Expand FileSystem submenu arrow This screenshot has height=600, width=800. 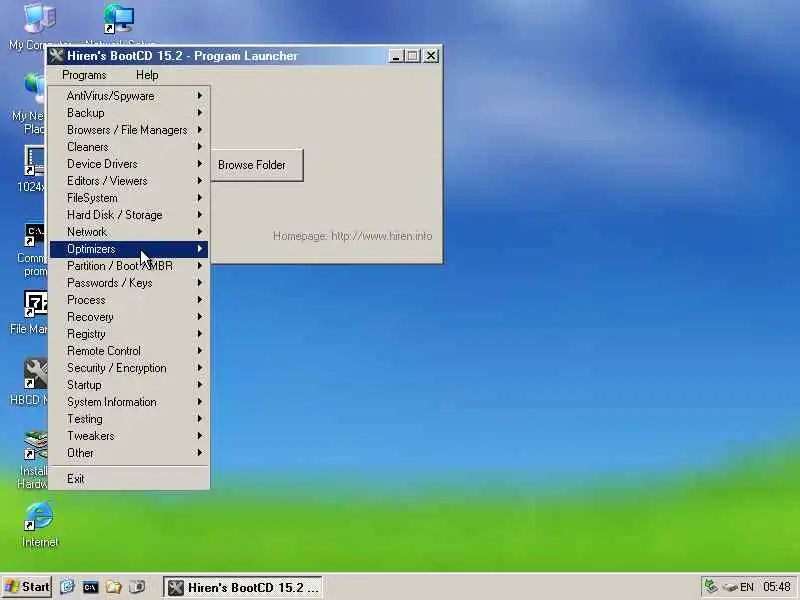click(200, 198)
